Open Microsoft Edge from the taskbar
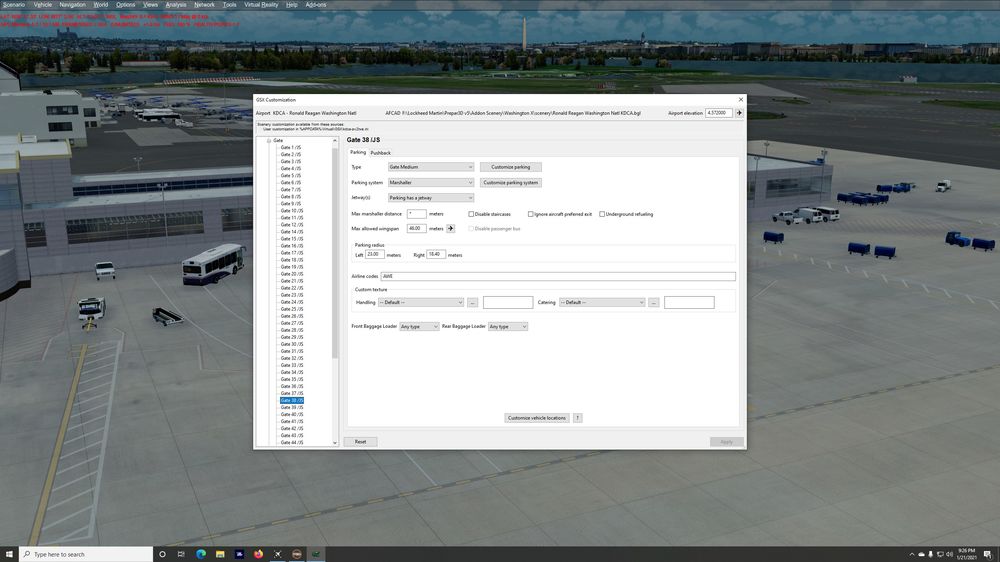The height and width of the screenshot is (562, 1000). click(200, 554)
